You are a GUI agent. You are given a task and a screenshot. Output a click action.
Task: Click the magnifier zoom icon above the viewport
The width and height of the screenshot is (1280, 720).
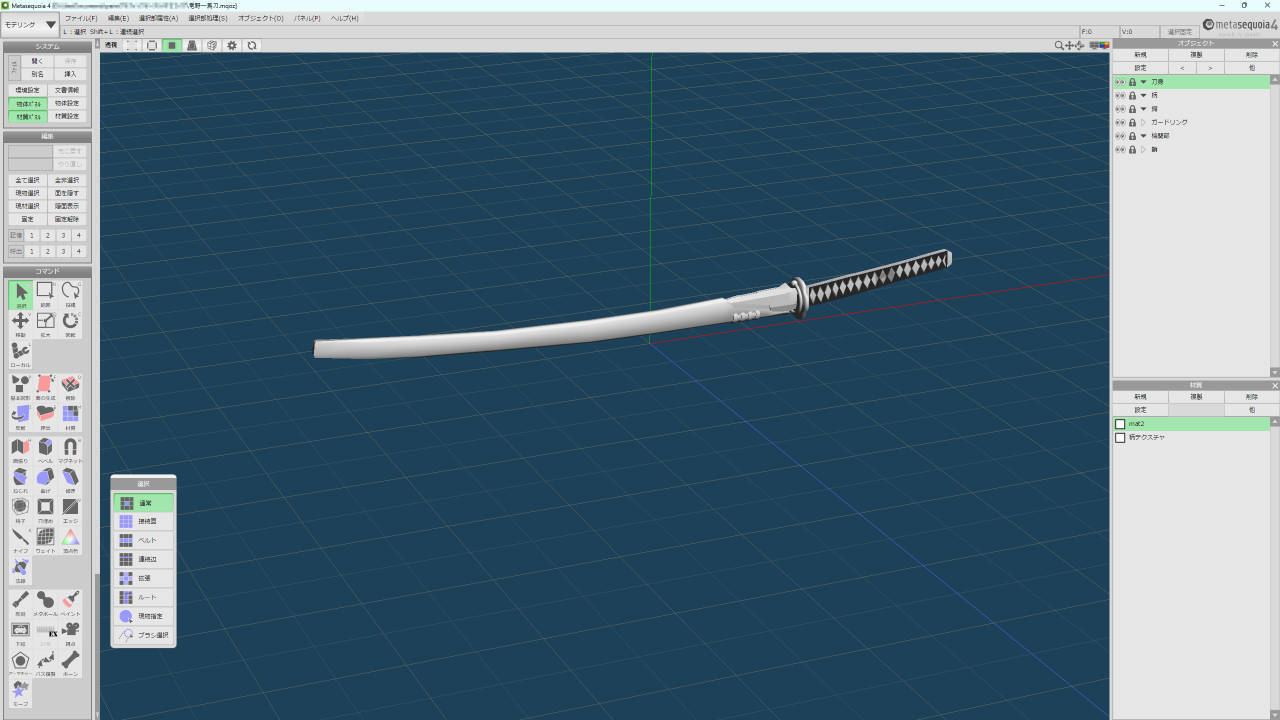pos(1059,45)
